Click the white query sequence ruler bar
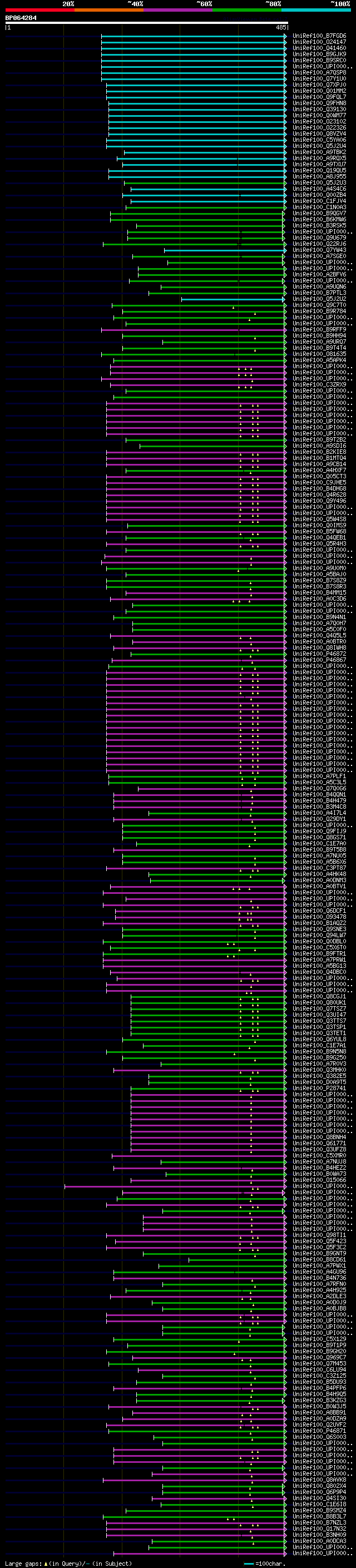 coord(147,23)
